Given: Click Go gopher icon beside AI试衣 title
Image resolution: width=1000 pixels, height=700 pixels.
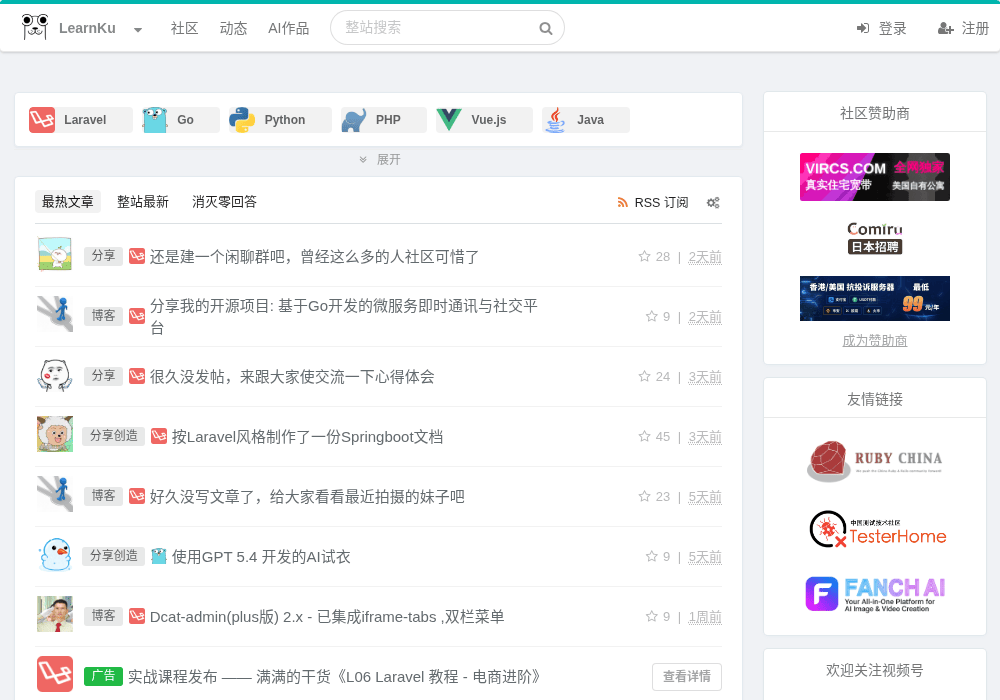Looking at the screenshot, I should (159, 556).
